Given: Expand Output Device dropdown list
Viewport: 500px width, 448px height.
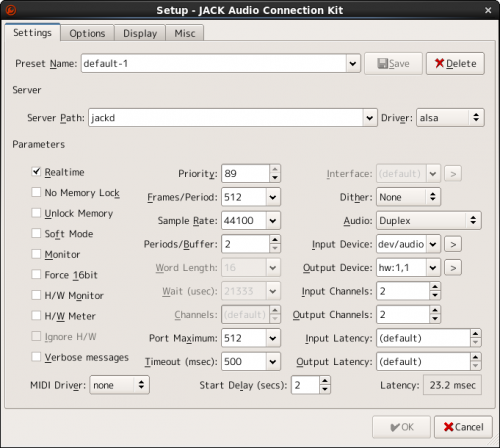Looking at the screenshot, I should 433,268.
